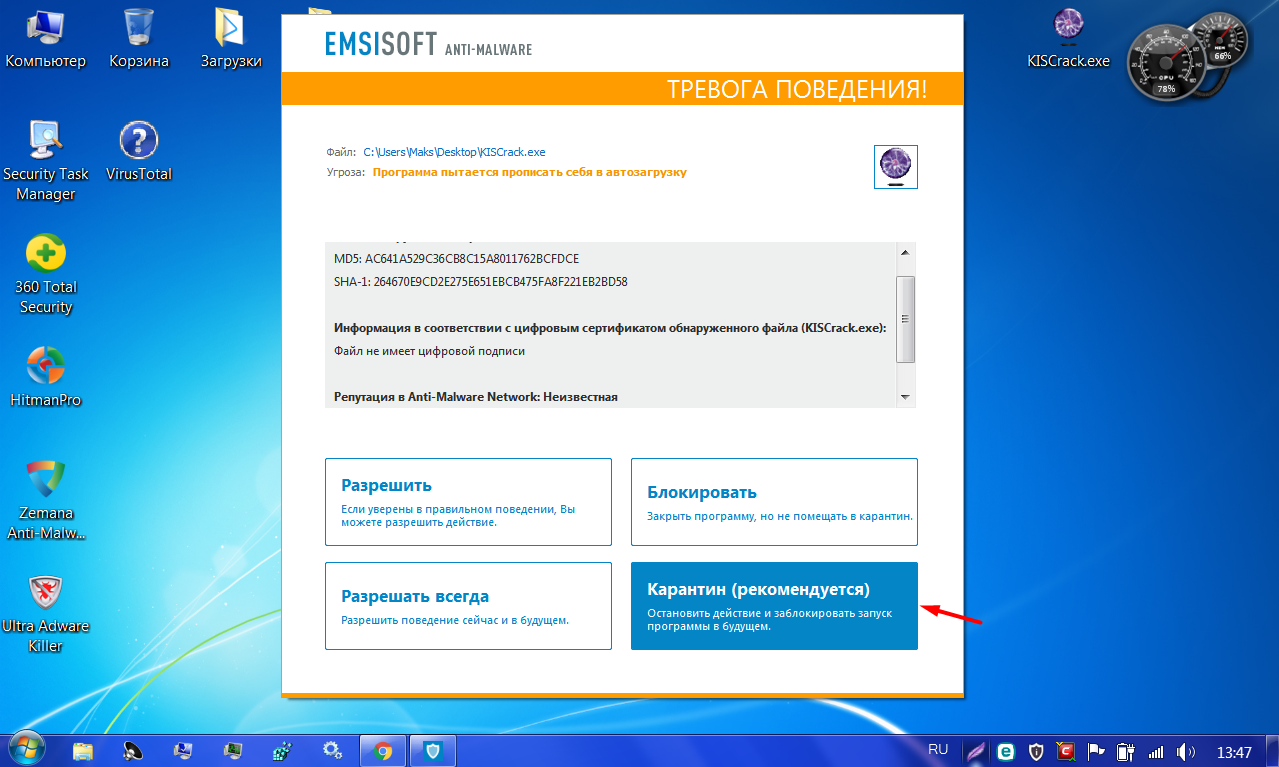
Task: Click the Карантин (рекомендуется) button
Action: coord(774,606)
